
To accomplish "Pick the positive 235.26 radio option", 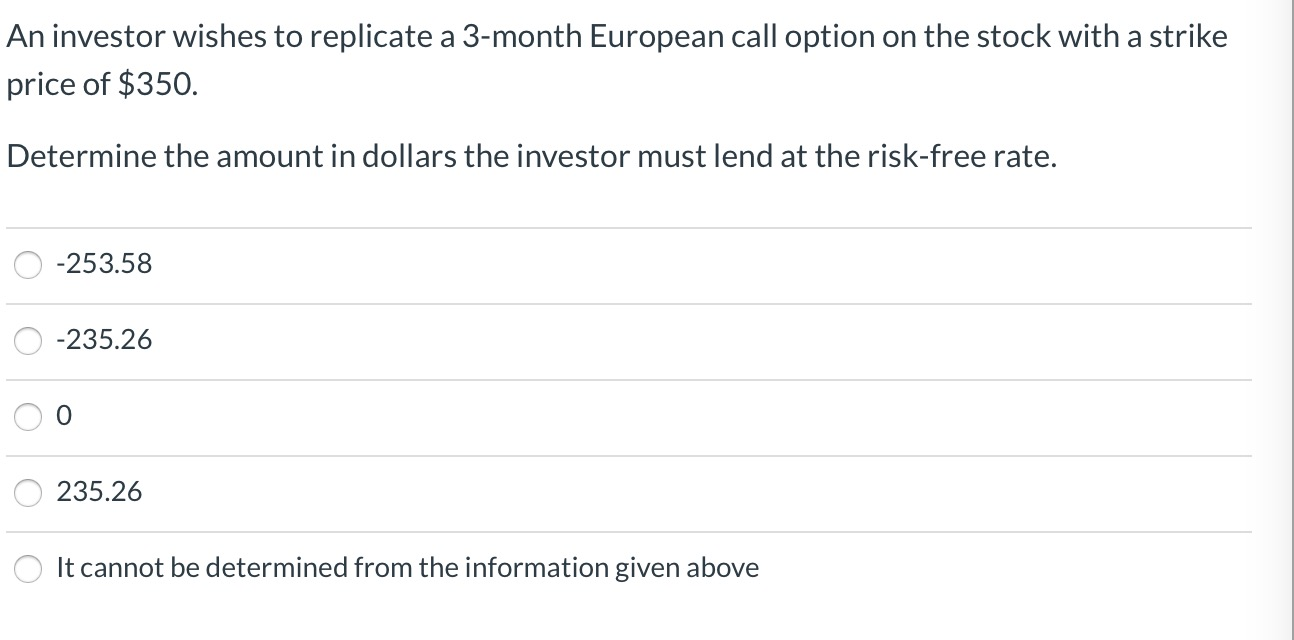I will 28,493.
